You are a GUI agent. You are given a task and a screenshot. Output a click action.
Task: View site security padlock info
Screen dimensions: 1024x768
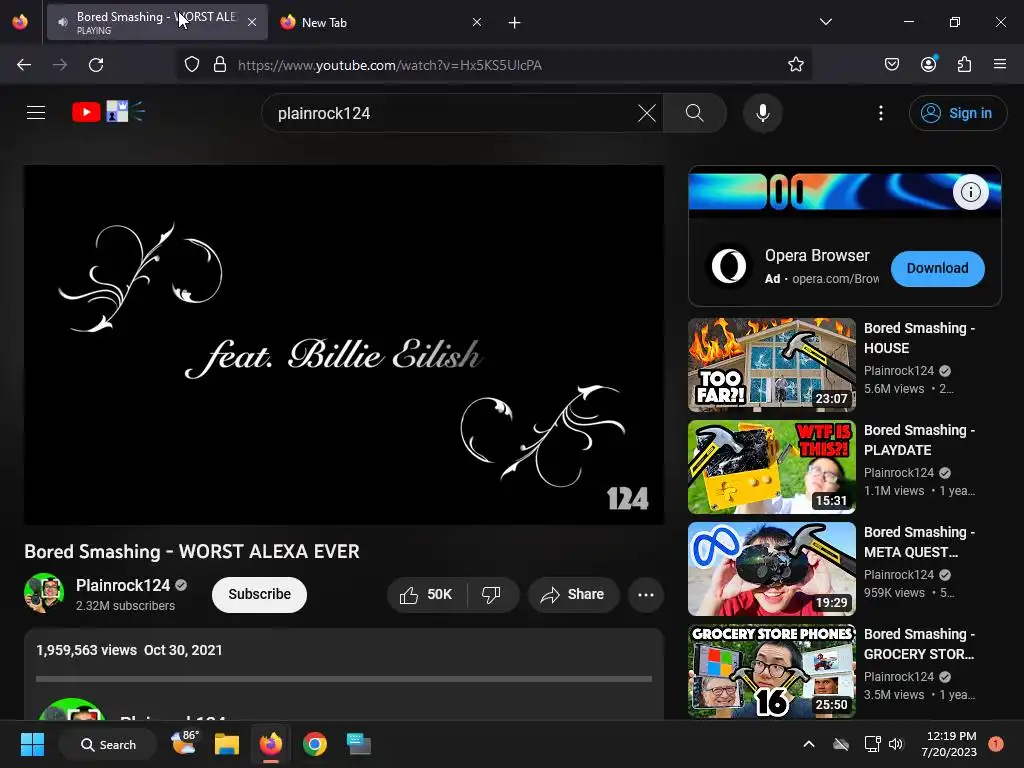coord(220,65)
